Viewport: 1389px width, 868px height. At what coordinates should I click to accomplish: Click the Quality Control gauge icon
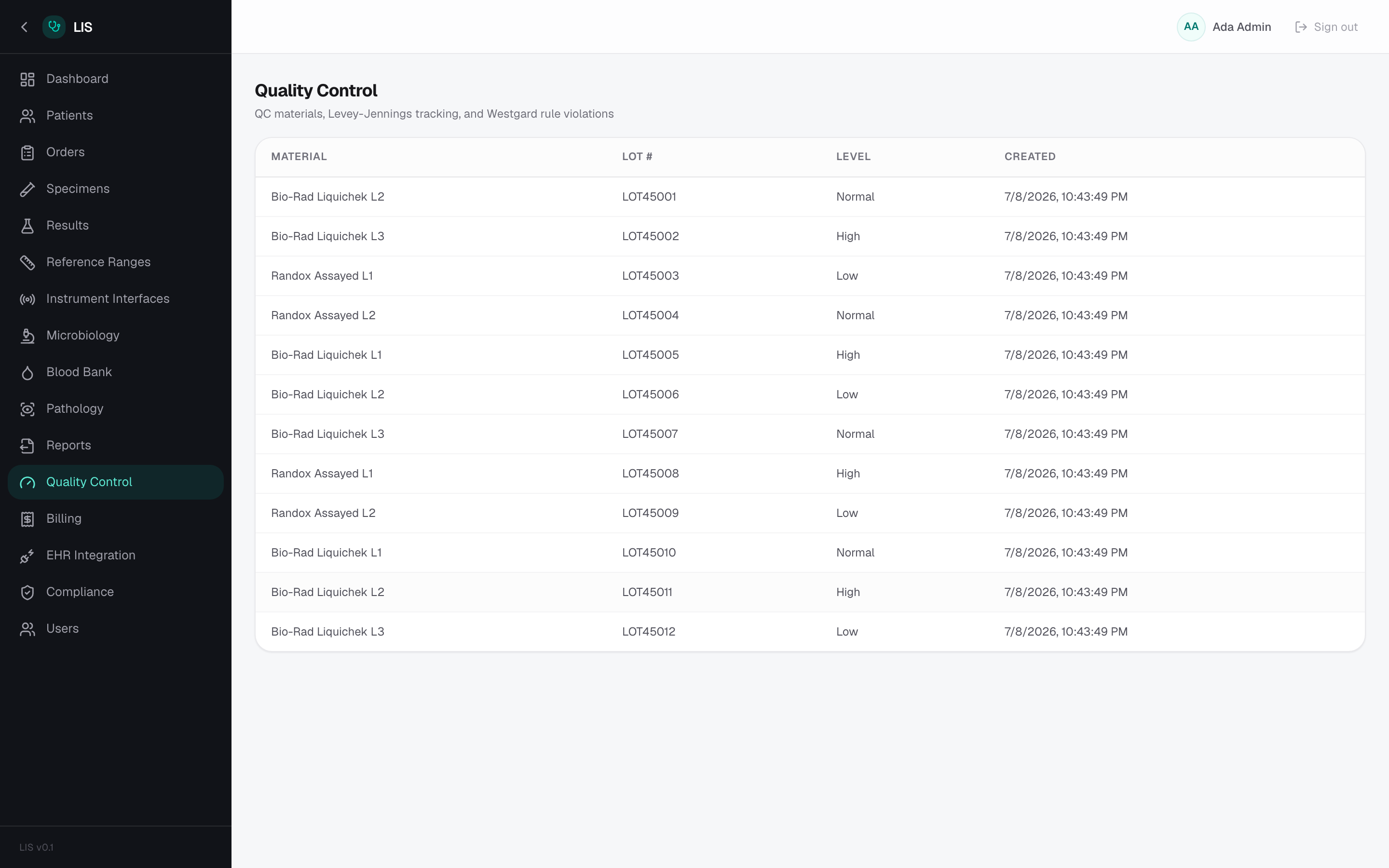[x=27, y=483]
